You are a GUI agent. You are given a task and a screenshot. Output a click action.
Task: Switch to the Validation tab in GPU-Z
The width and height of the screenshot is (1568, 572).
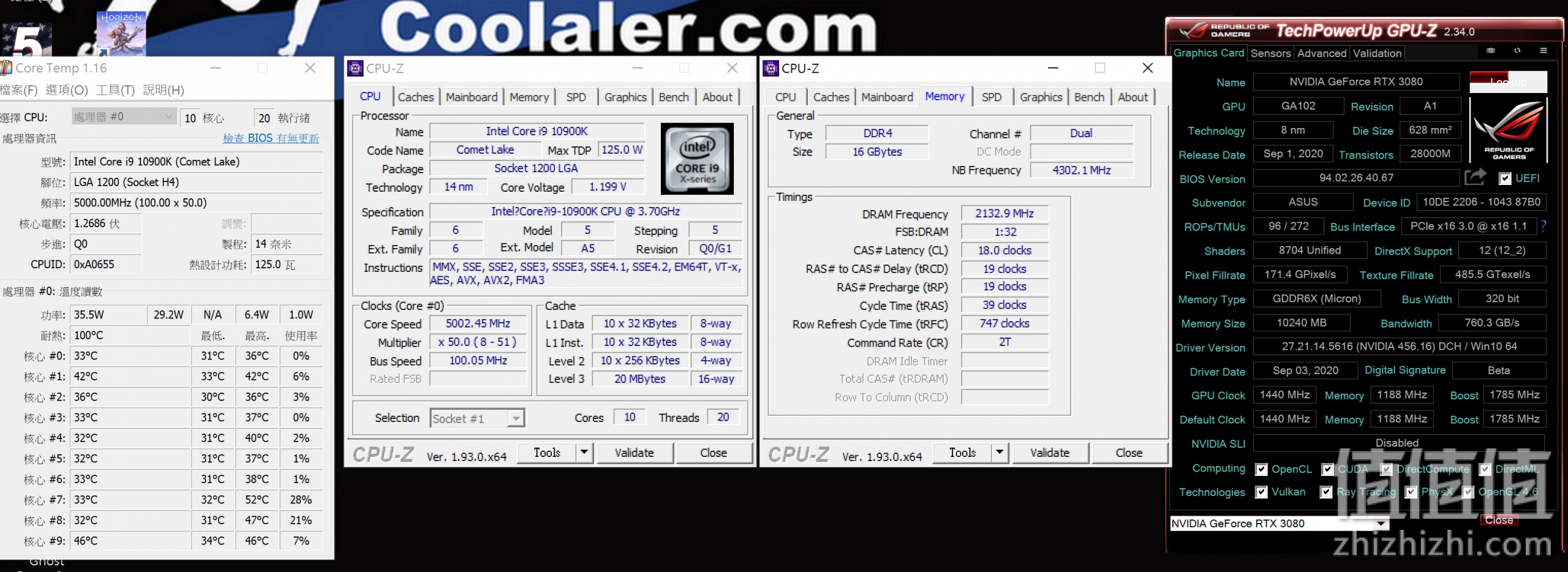(1376, 53)
